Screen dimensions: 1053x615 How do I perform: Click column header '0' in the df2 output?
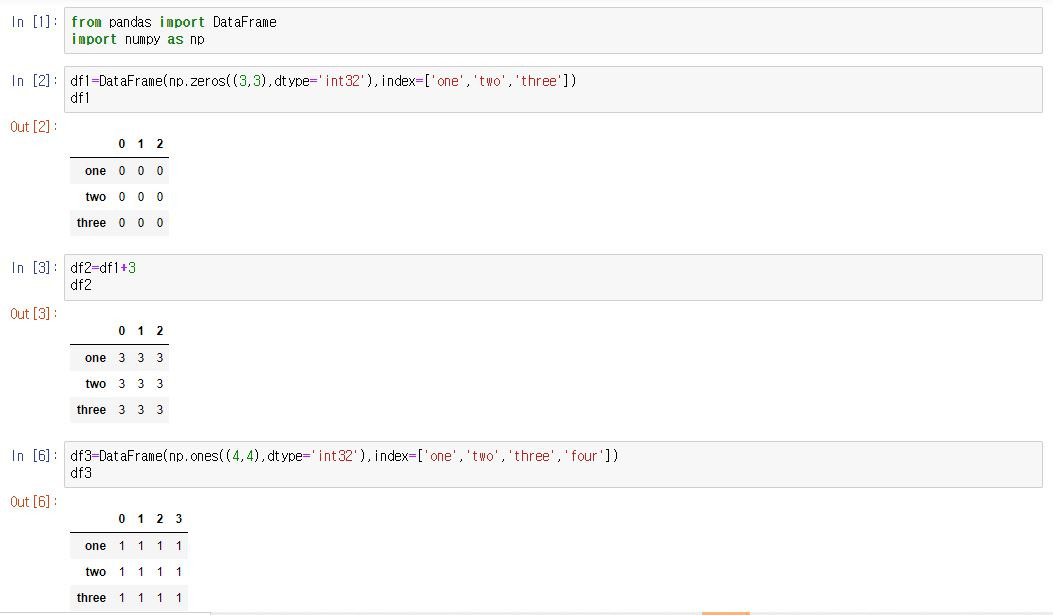click(121, 331)
